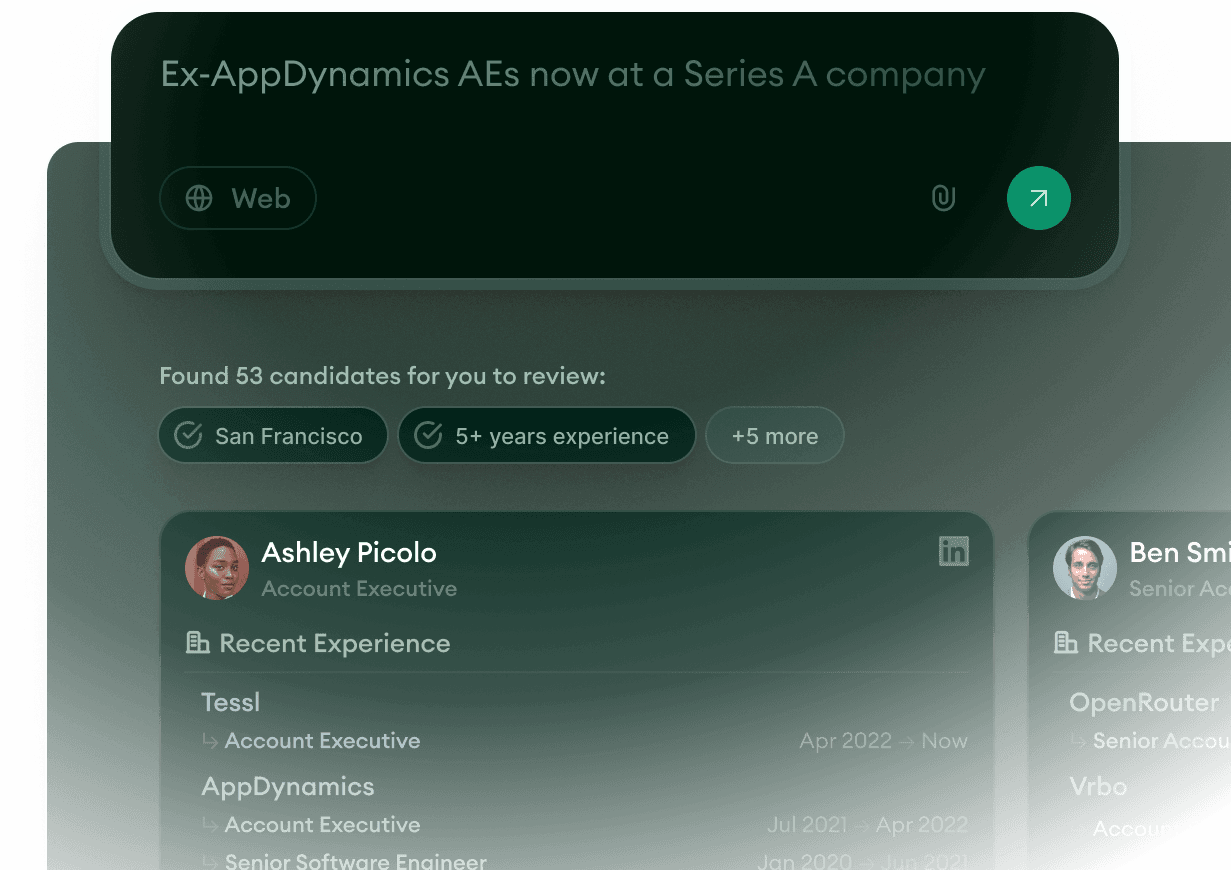Open Ashley Picolo's LinkedIn icon
This screenshot has height=870, width=1231.
coord(953,551)
